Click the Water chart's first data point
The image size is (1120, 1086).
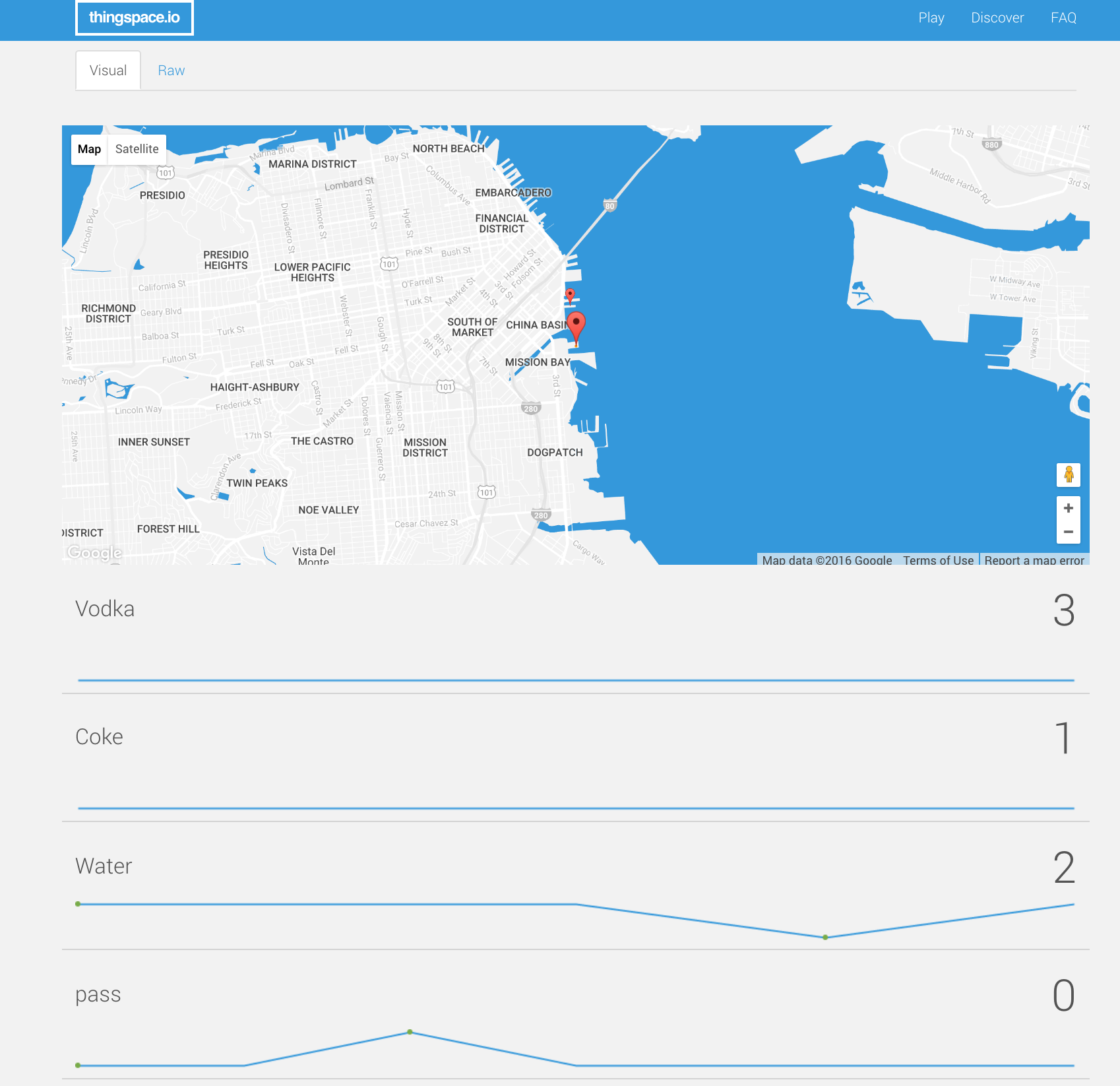point(78,904)
